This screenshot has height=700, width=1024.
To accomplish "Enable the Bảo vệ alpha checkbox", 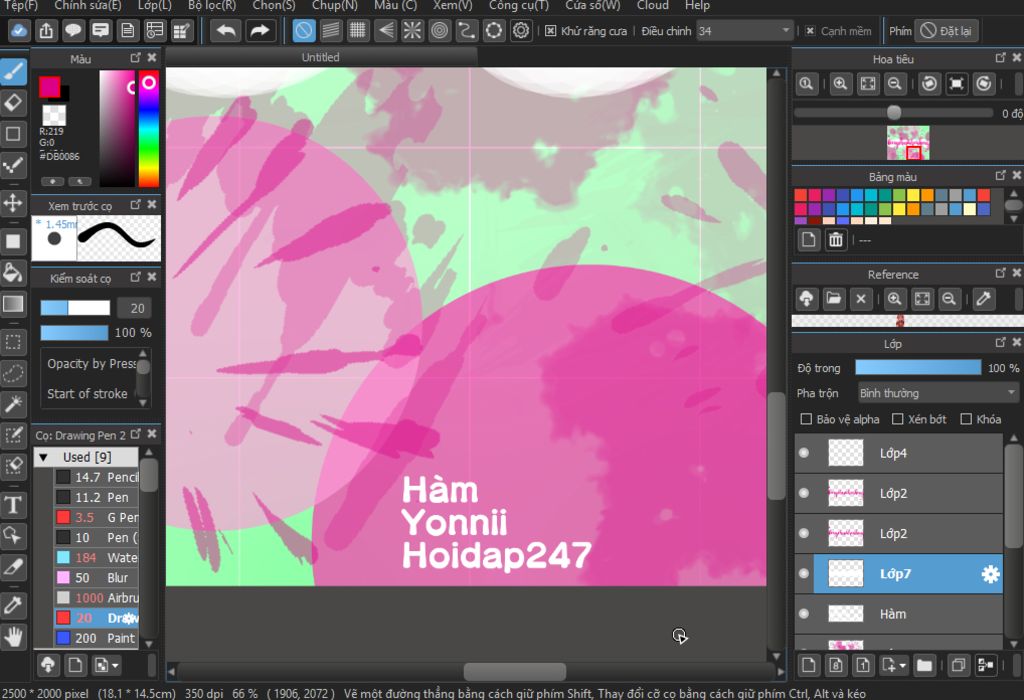I will 807,419.
